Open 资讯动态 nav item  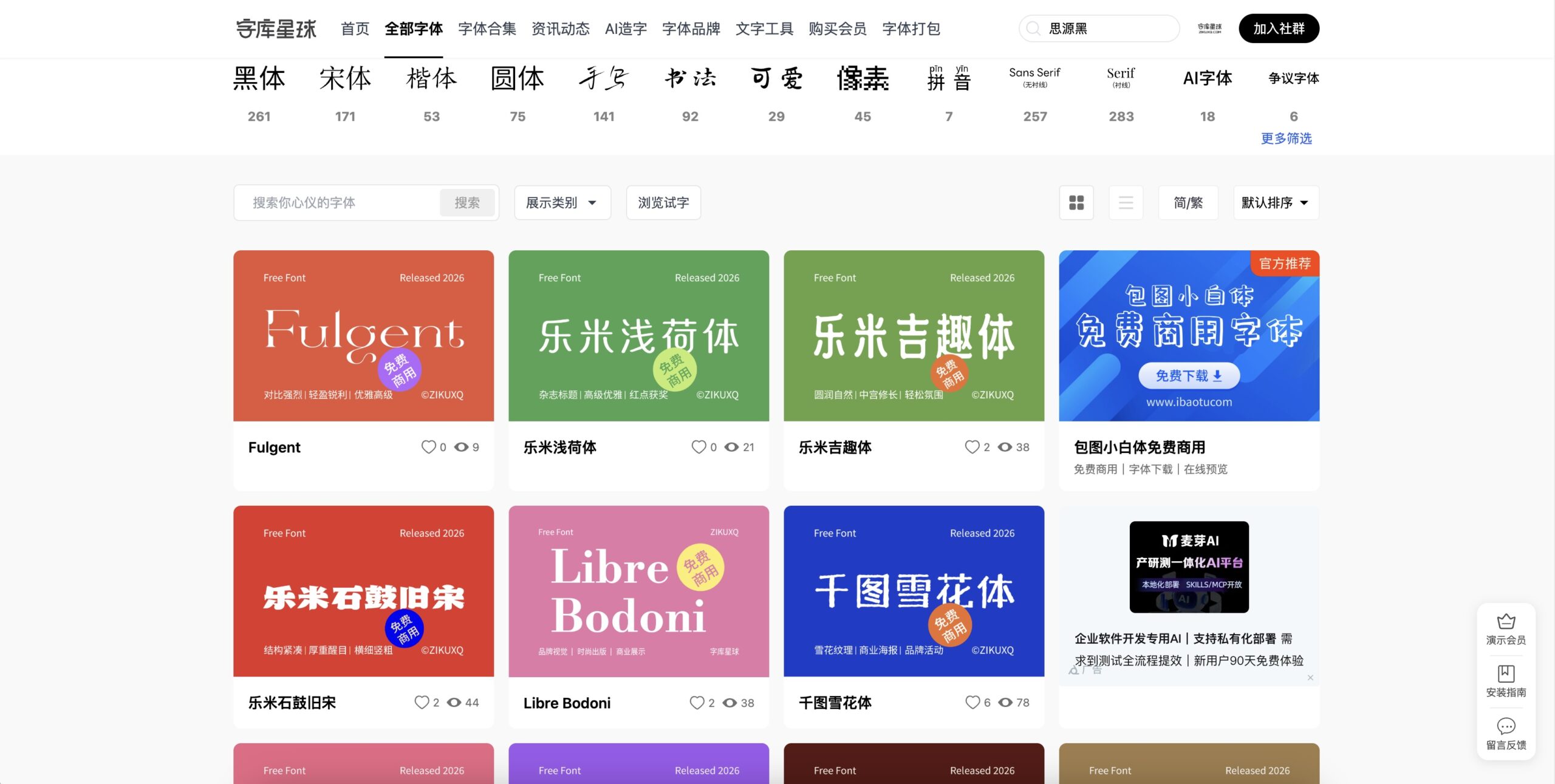tap(561, 29)
